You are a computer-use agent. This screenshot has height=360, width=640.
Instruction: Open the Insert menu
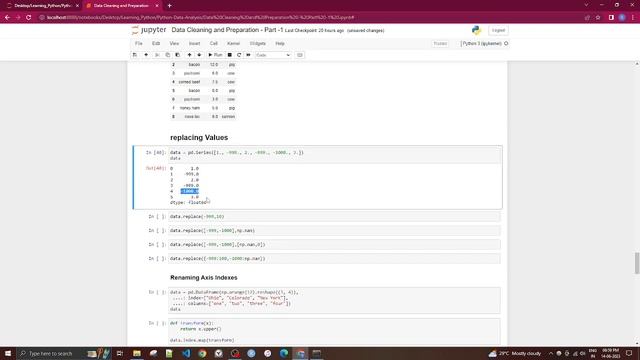pyautogui.click(x=194, y=43)
